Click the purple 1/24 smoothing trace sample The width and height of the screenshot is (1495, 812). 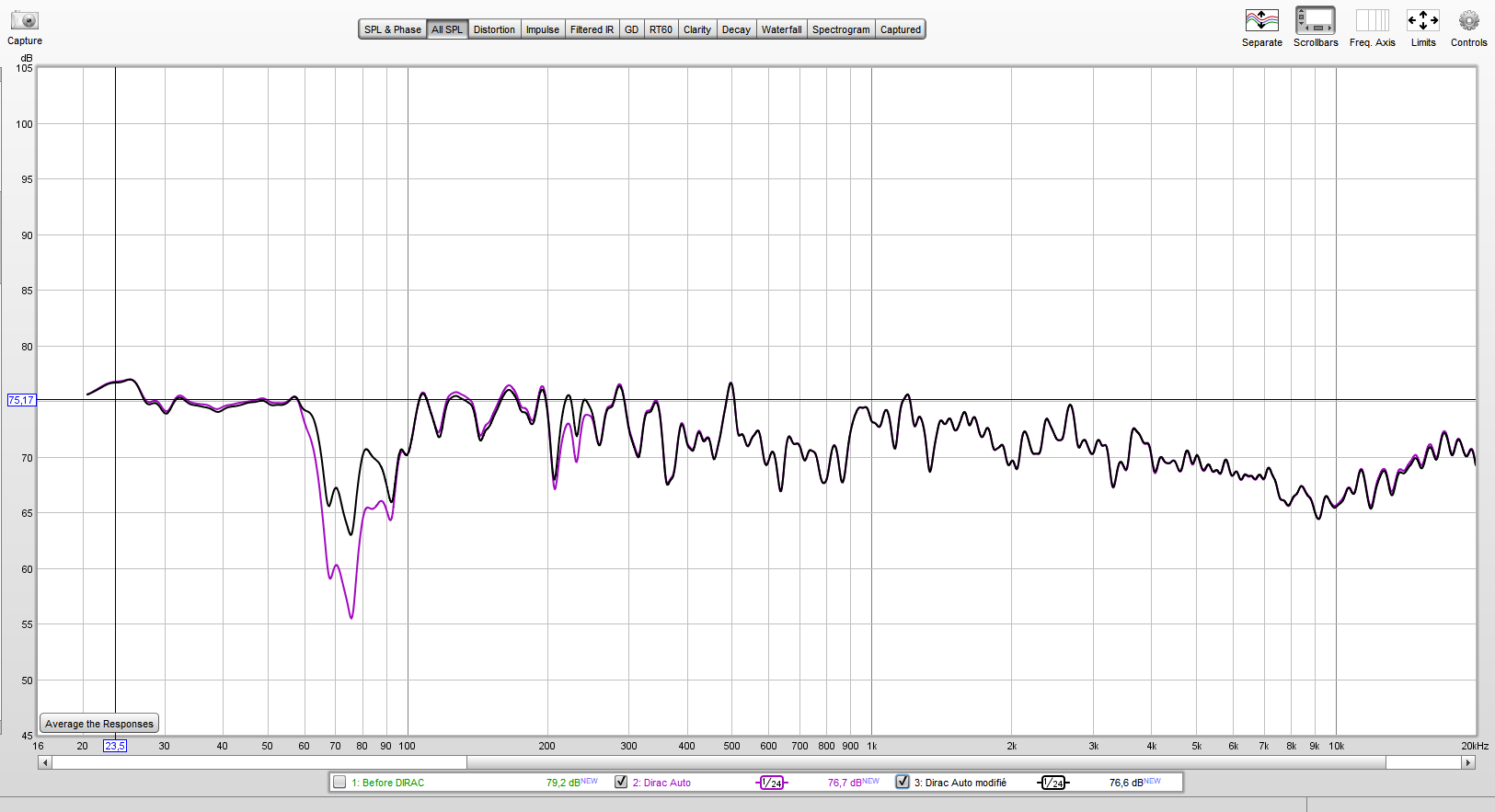point(772,783)
